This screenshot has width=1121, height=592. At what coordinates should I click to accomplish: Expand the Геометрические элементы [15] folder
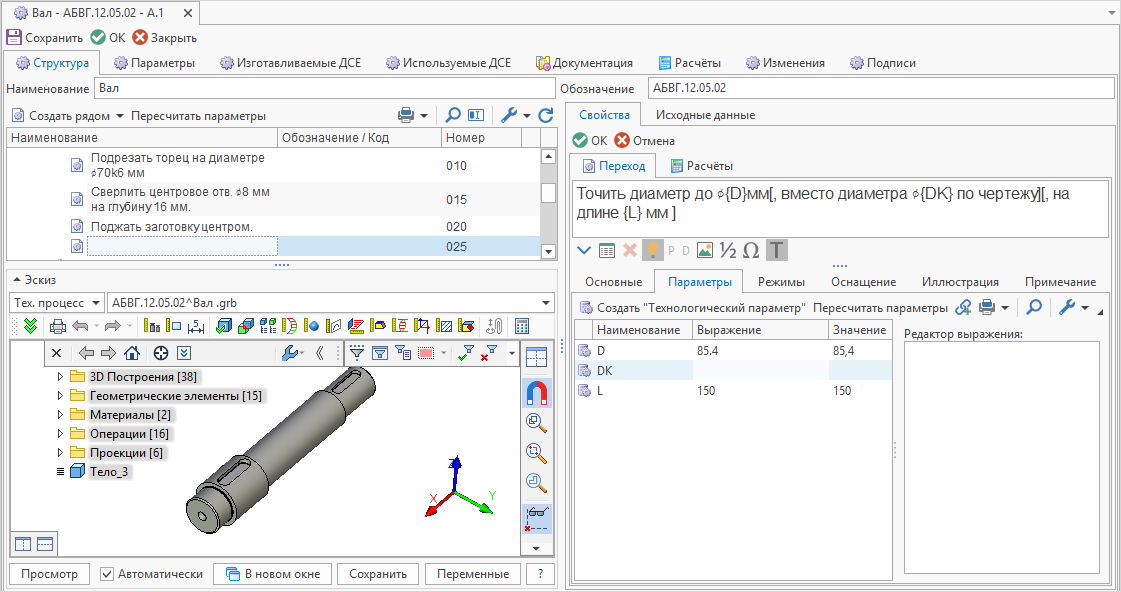(x=60, y=395)
